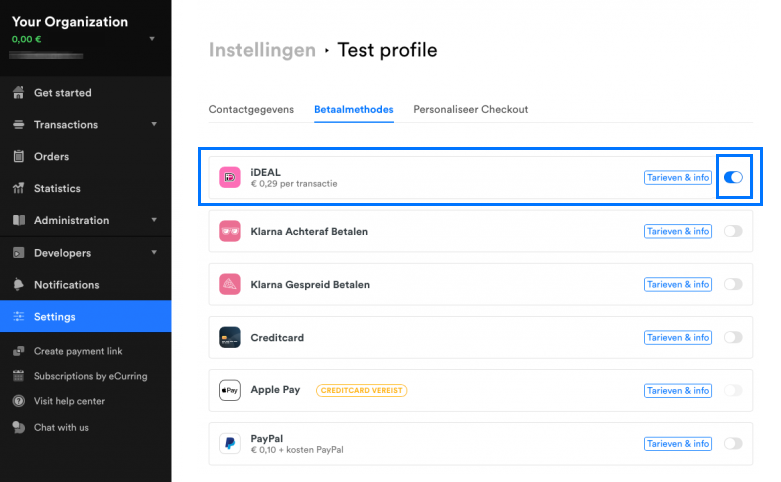The height and width of the screenshot is (482, 781).
Task: Turn on the PayPal toggle
Action: [733, 443]
